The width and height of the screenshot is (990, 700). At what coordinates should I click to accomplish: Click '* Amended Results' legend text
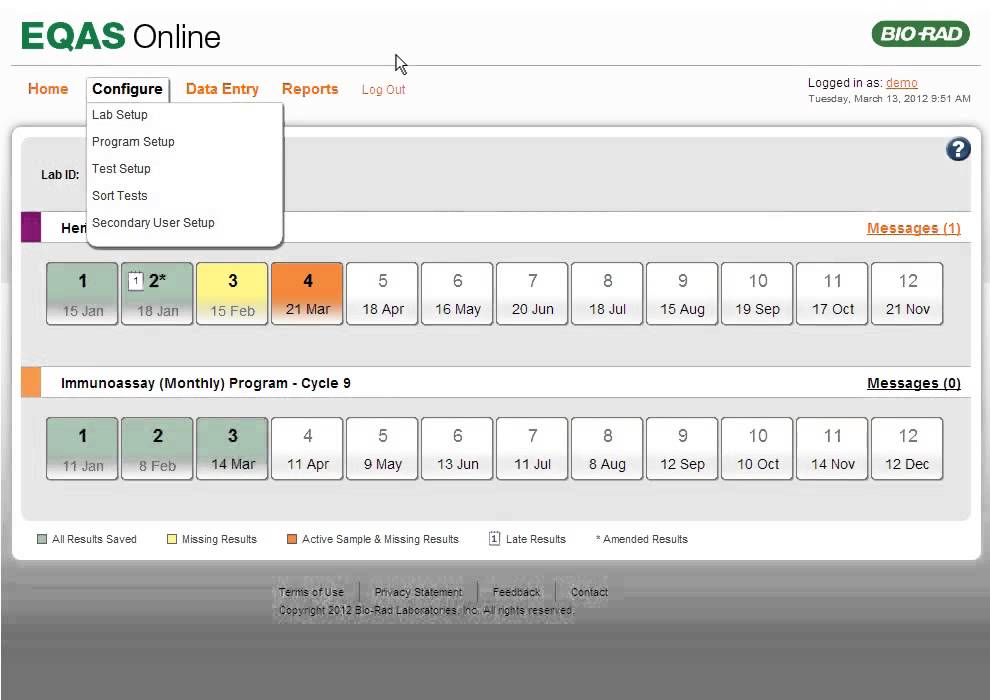coord(641,539)
